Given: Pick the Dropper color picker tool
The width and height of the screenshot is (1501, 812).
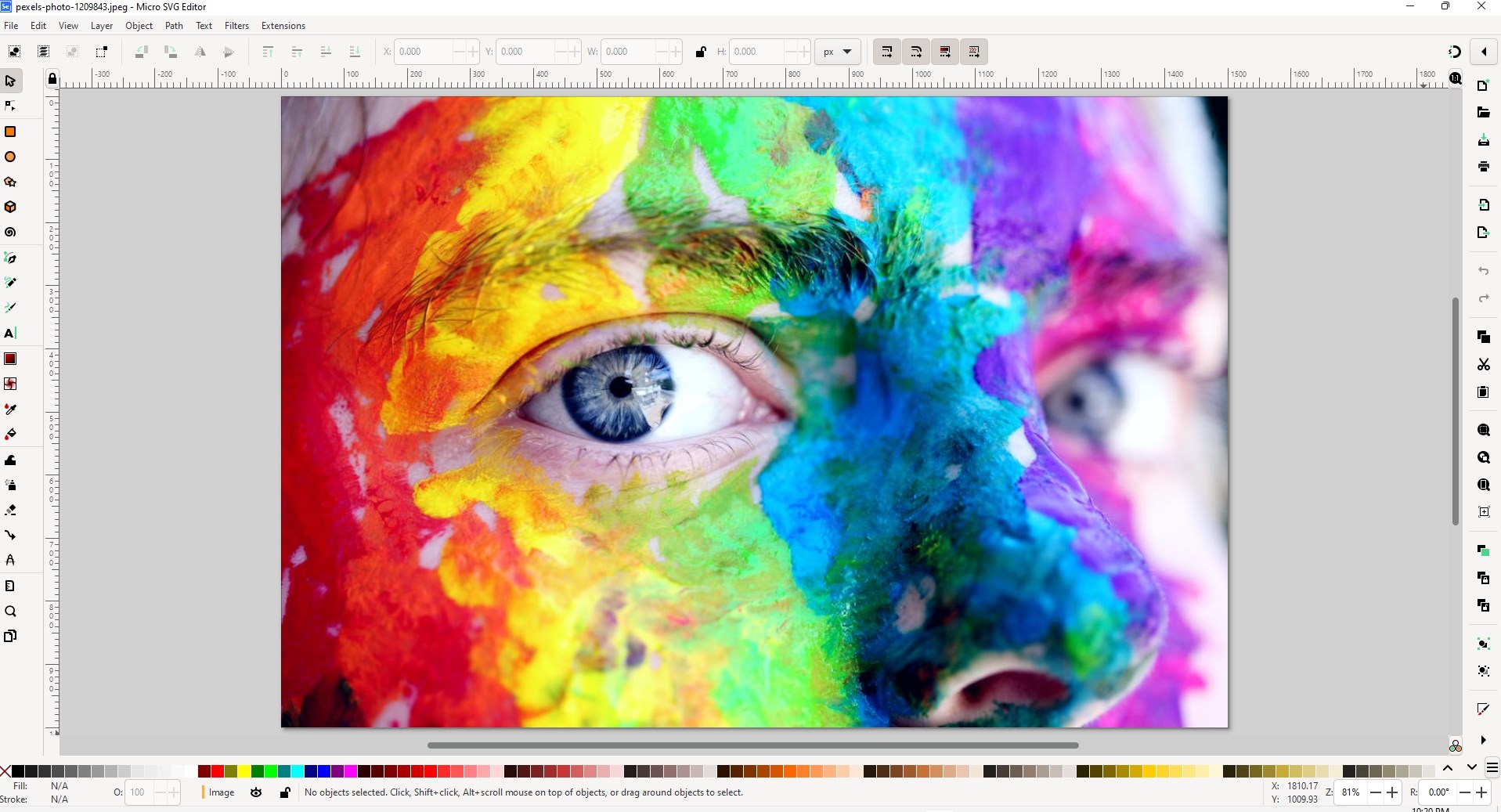Looking at the screenshot, I should pos(10,410).
